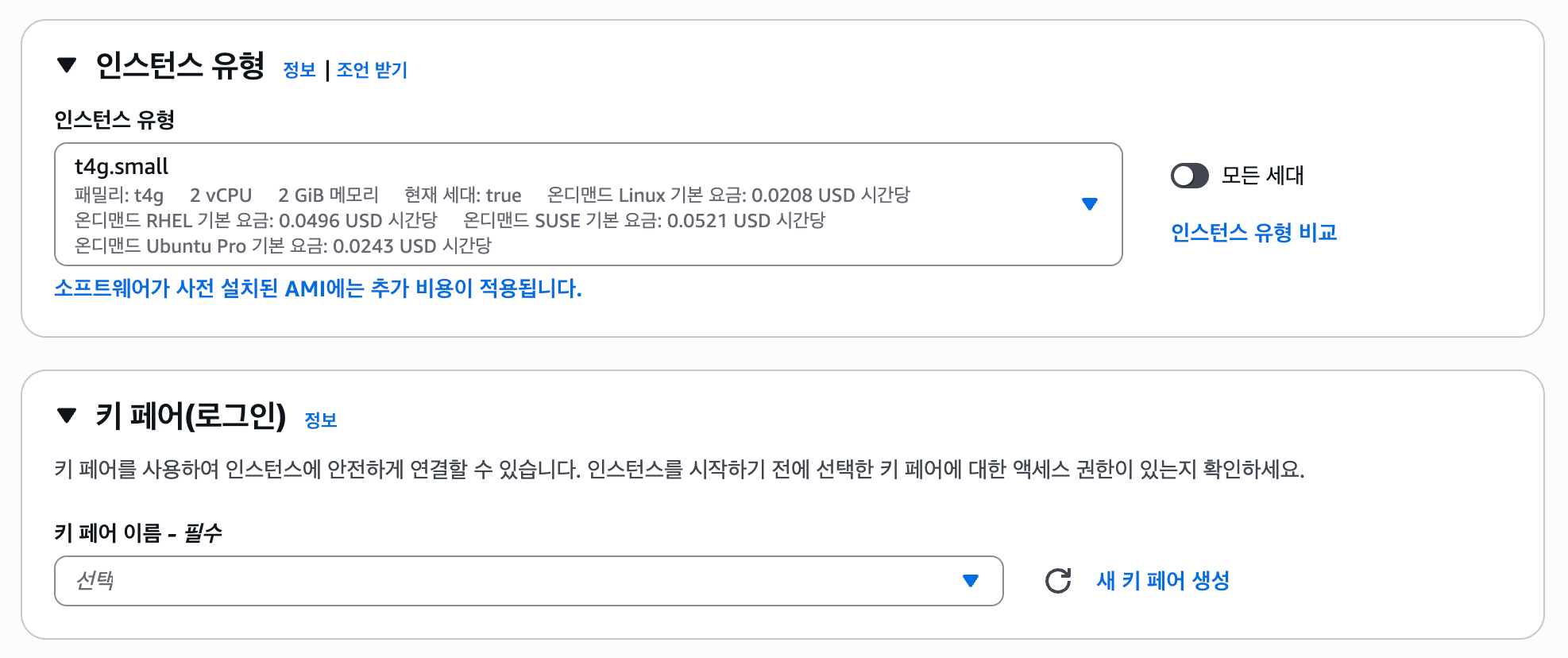Click 조언 받기 next to instance type header
Image resolution: width=1568 pixels, height=658 pixels.
[370, 71]
